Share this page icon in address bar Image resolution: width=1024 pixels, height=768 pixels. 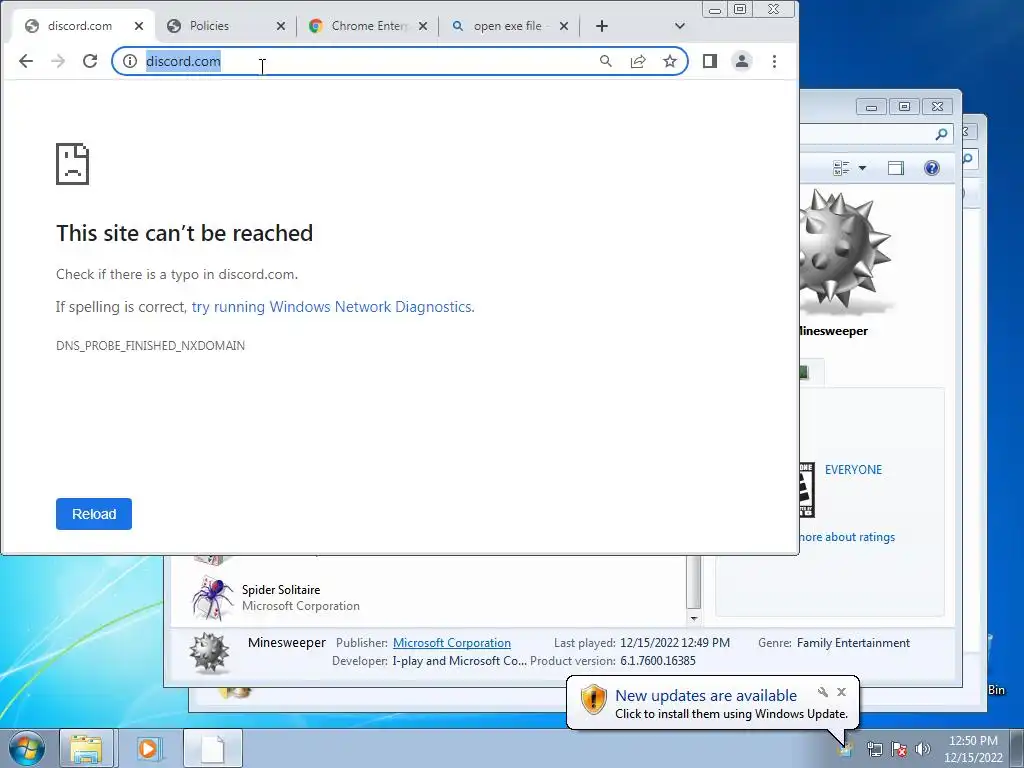tap(638, 61)
